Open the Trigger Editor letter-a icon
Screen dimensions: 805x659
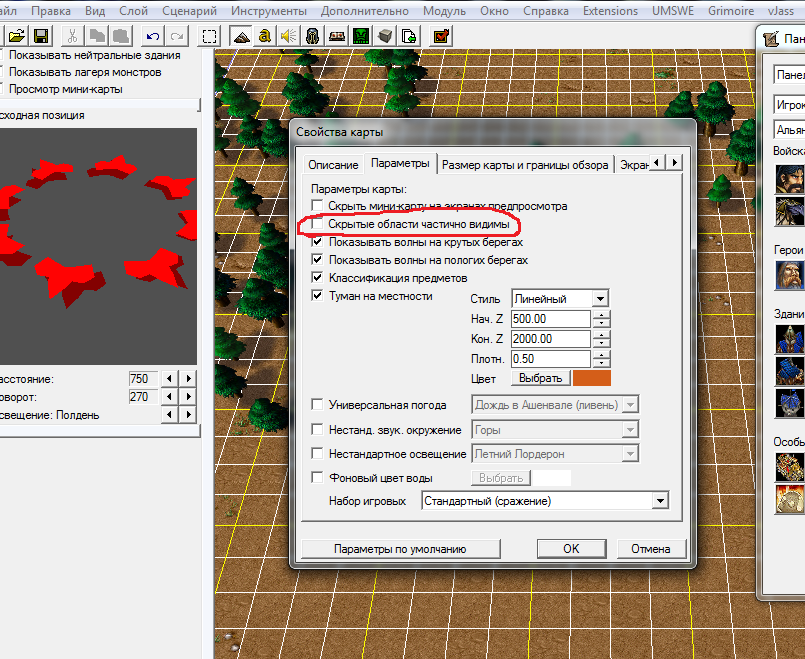(264, 36)
